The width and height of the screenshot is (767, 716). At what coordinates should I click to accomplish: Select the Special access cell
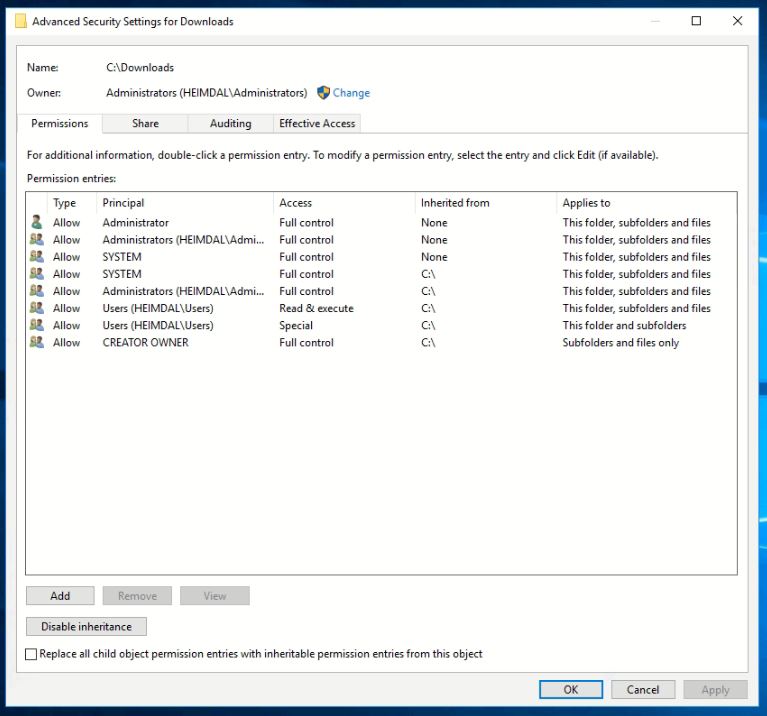point(296,325)
